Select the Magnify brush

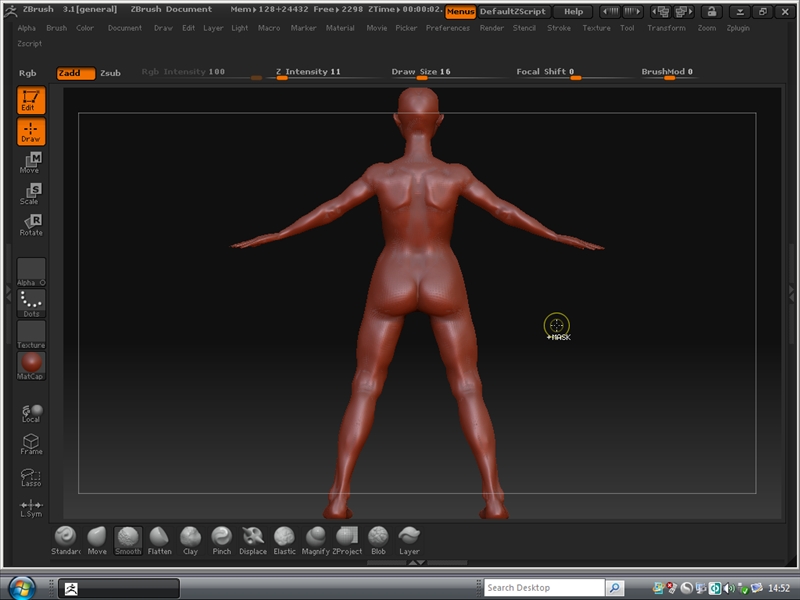pyautogui.click(x=315, y=541)
